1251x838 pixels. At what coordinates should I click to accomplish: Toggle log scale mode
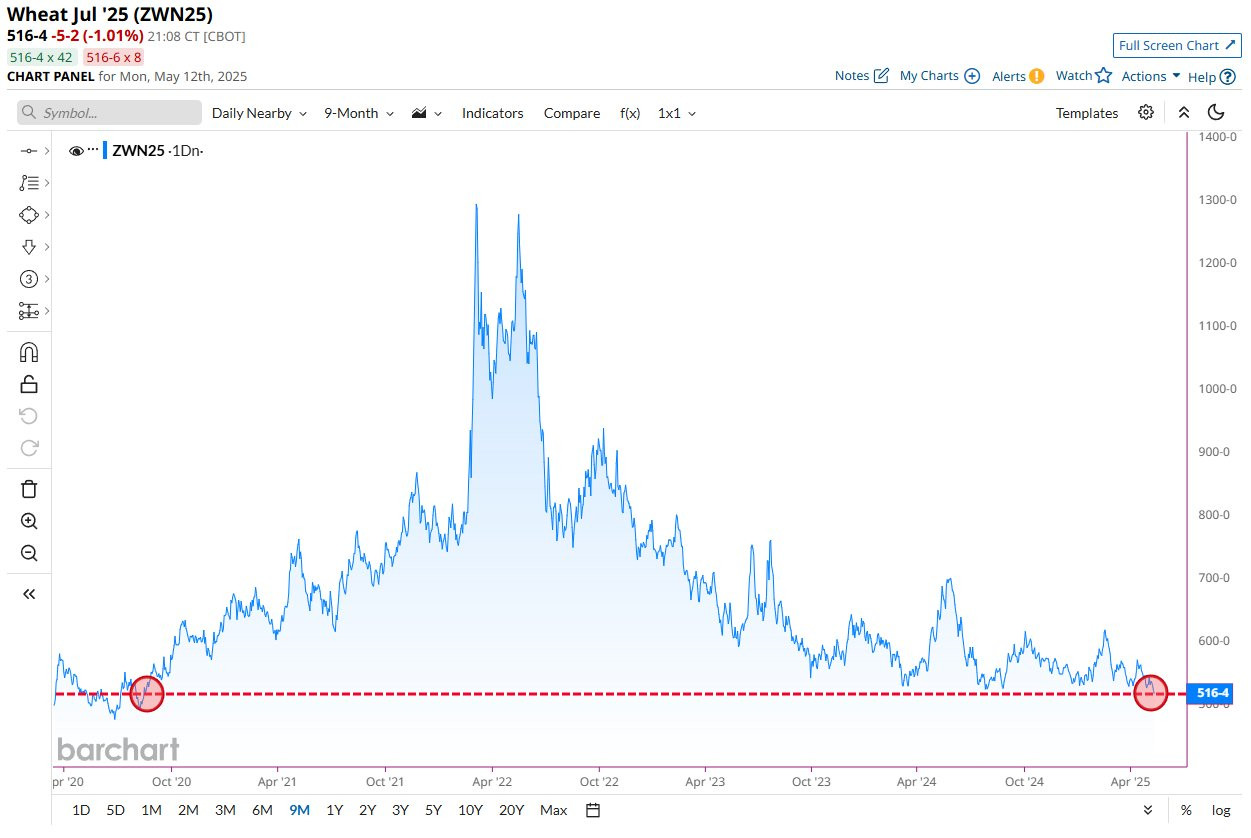1221,810
